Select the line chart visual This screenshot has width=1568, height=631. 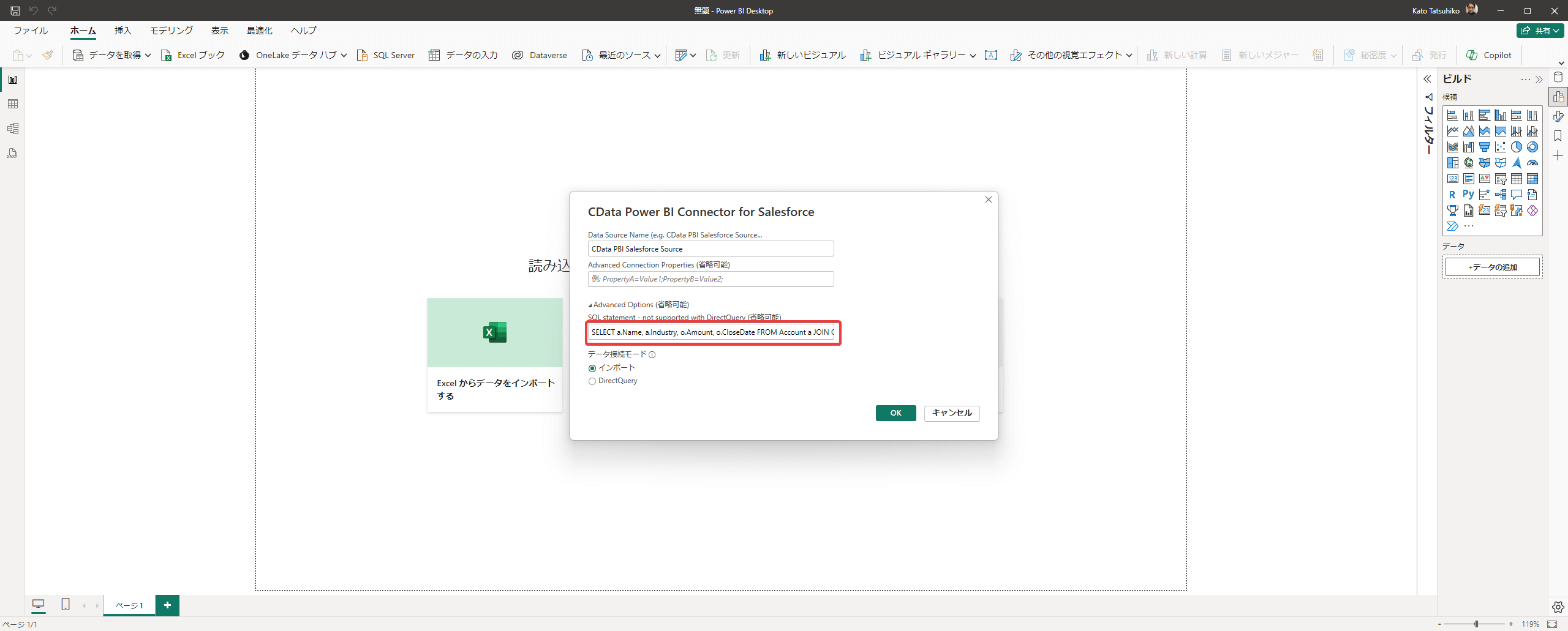click(x=1452, y=131)
